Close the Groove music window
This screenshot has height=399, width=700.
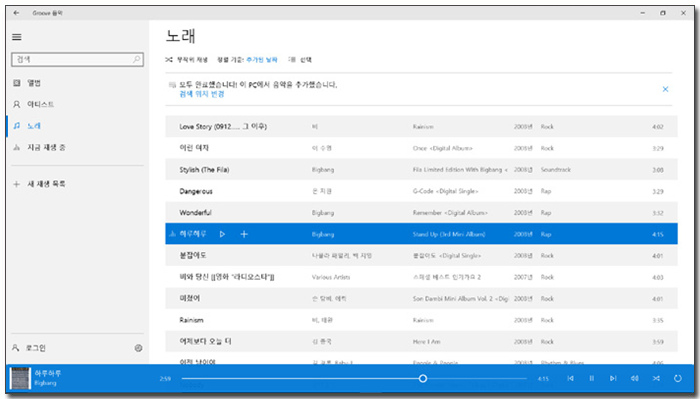(x=683, y=13)
